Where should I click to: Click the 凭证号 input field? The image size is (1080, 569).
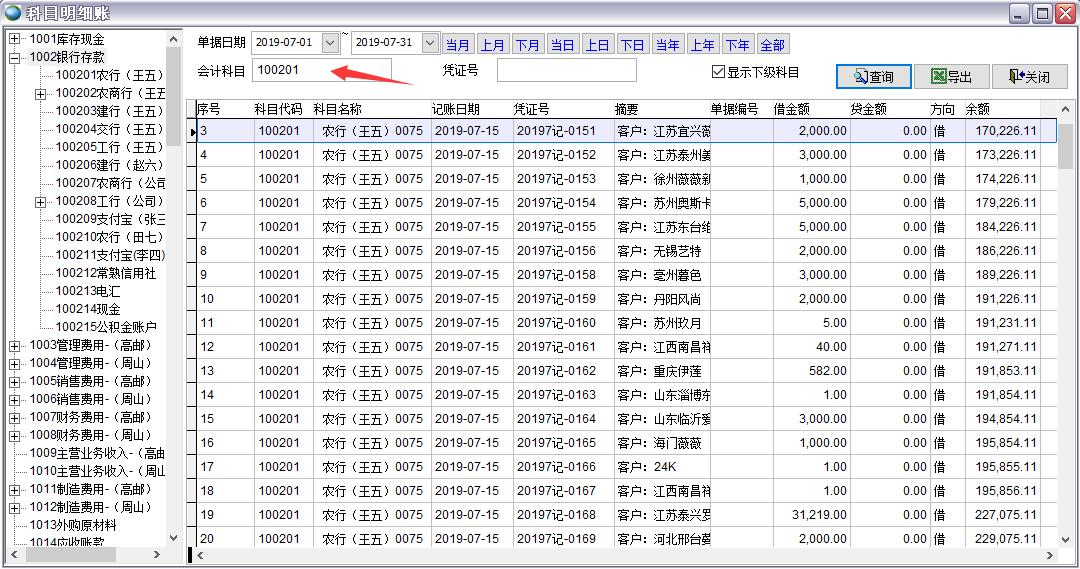566,70
